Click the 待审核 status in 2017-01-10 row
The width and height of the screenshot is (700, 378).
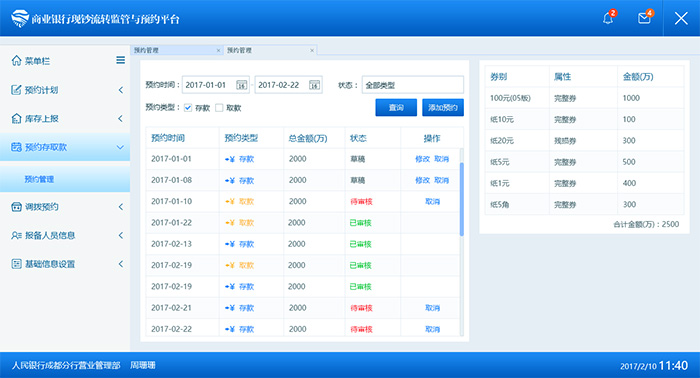[361, 201]
